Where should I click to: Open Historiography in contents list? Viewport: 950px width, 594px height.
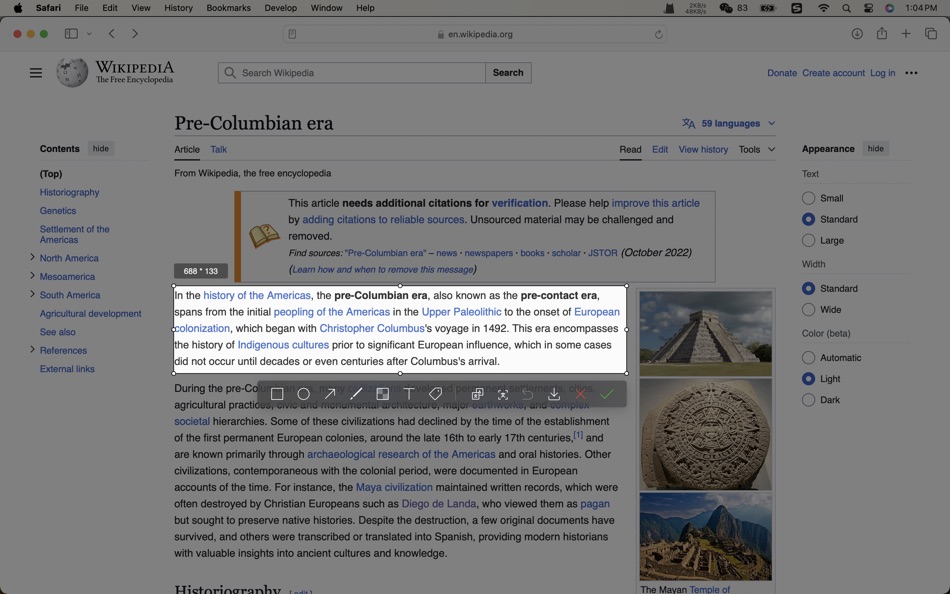[70, 192]
